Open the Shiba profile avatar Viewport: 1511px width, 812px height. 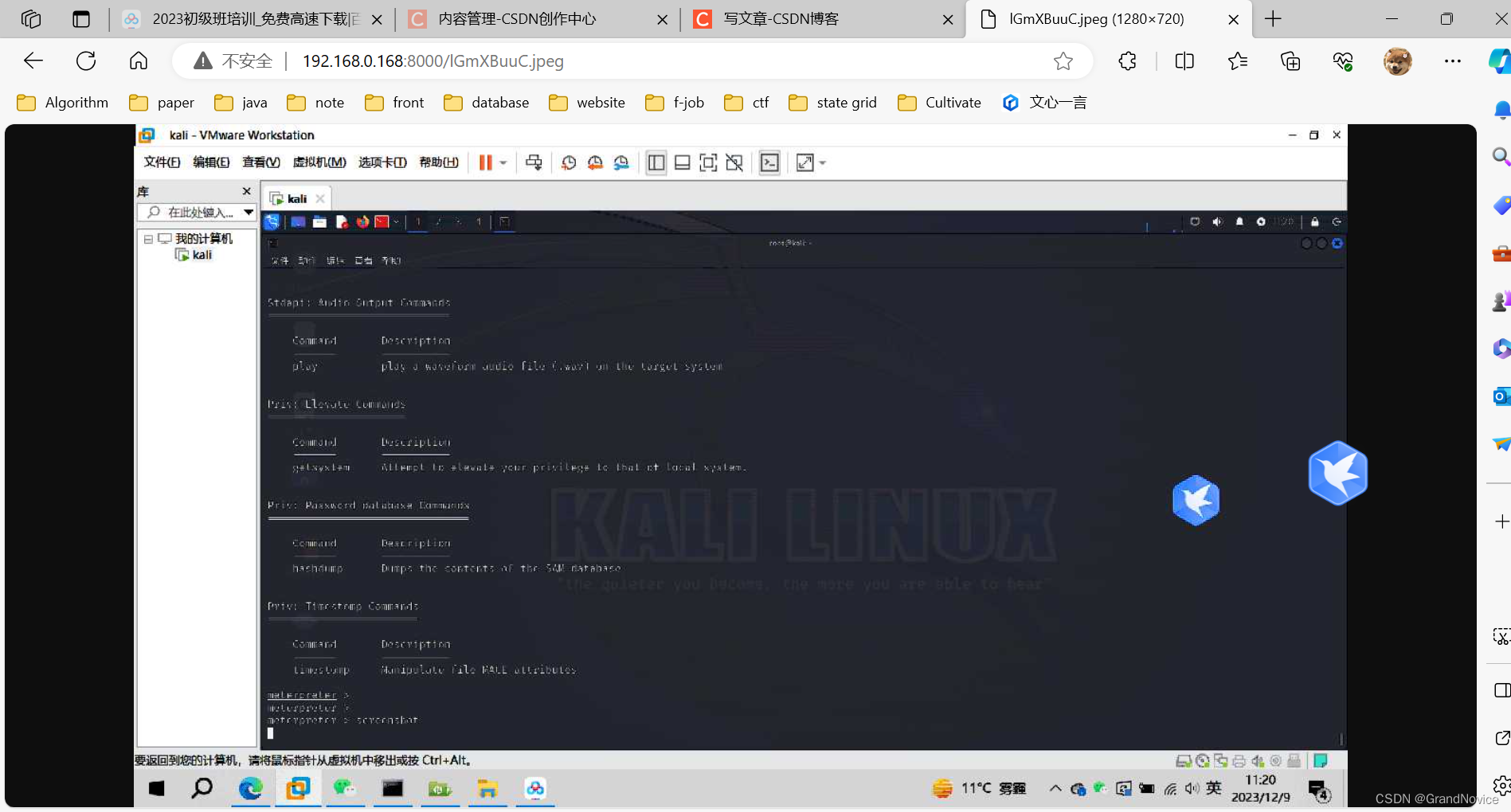point(1397,61)
